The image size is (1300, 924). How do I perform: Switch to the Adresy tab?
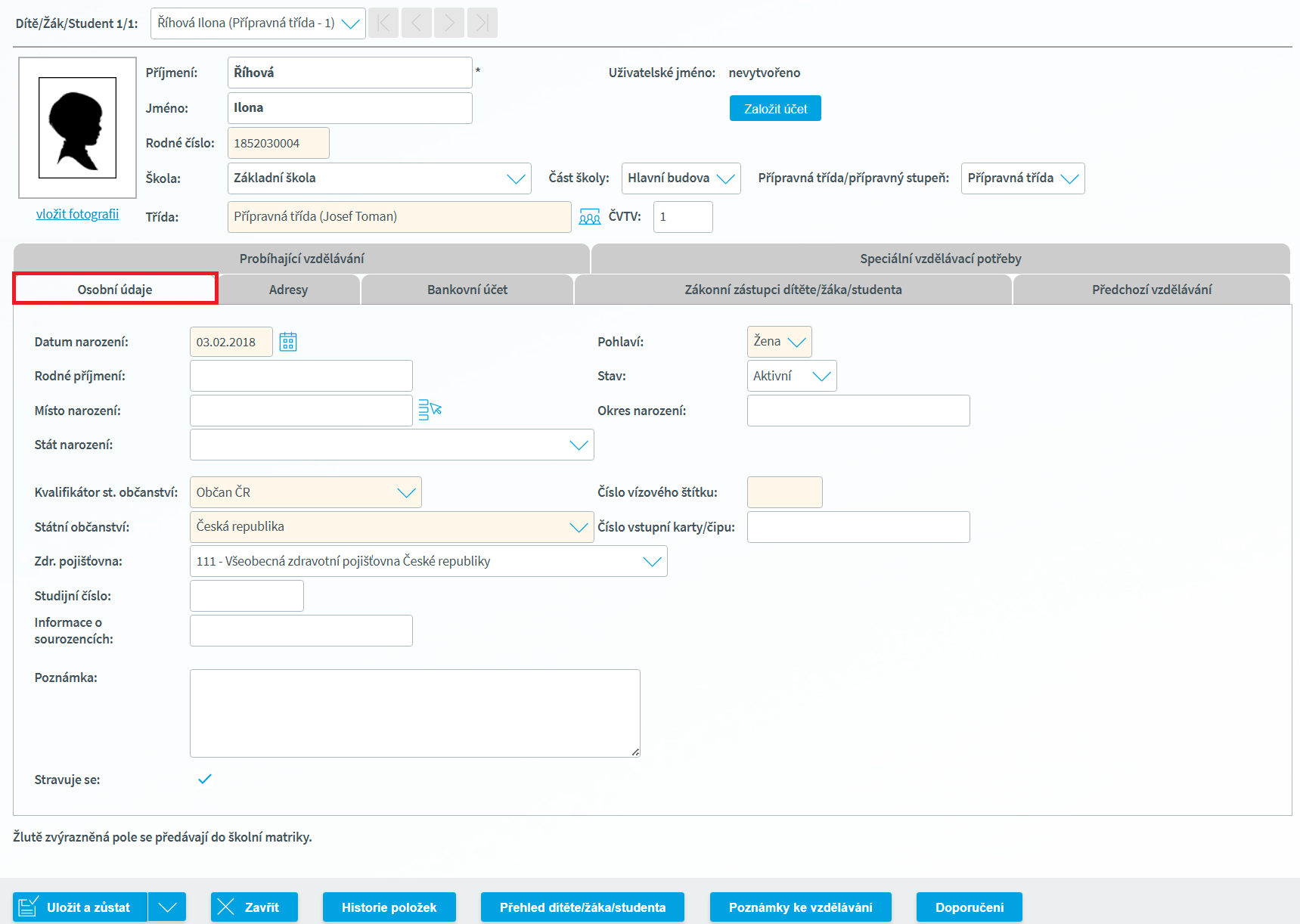tap(288, 290)
